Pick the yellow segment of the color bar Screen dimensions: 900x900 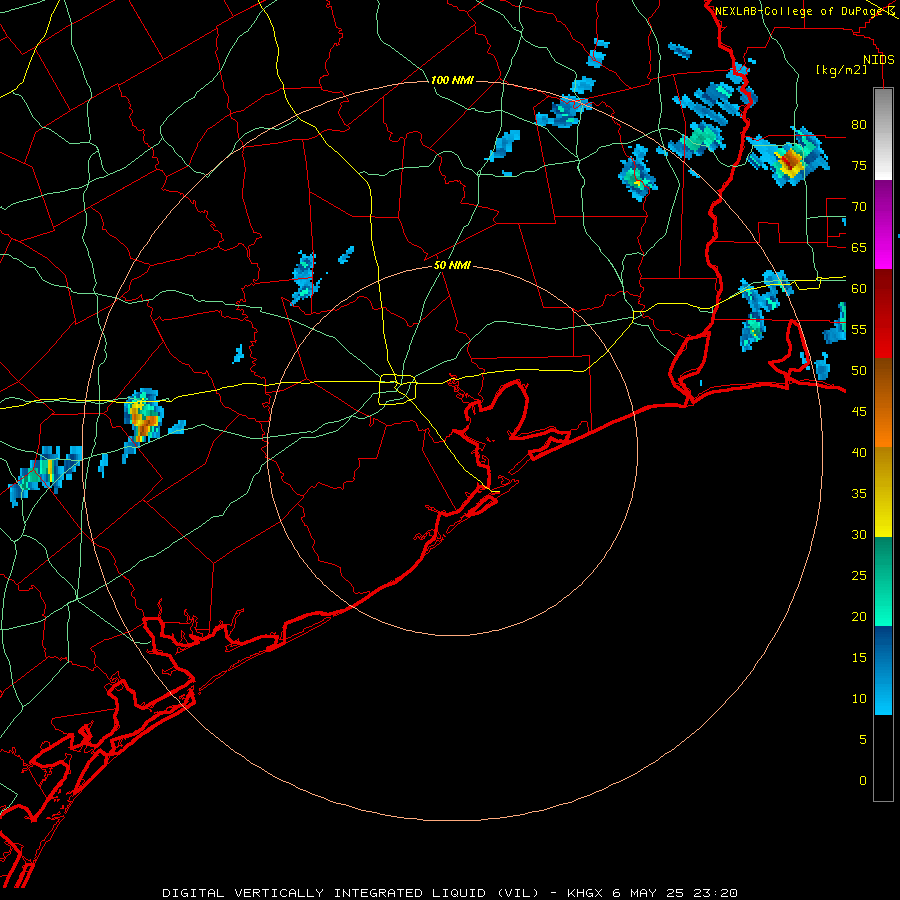(883, 492)
